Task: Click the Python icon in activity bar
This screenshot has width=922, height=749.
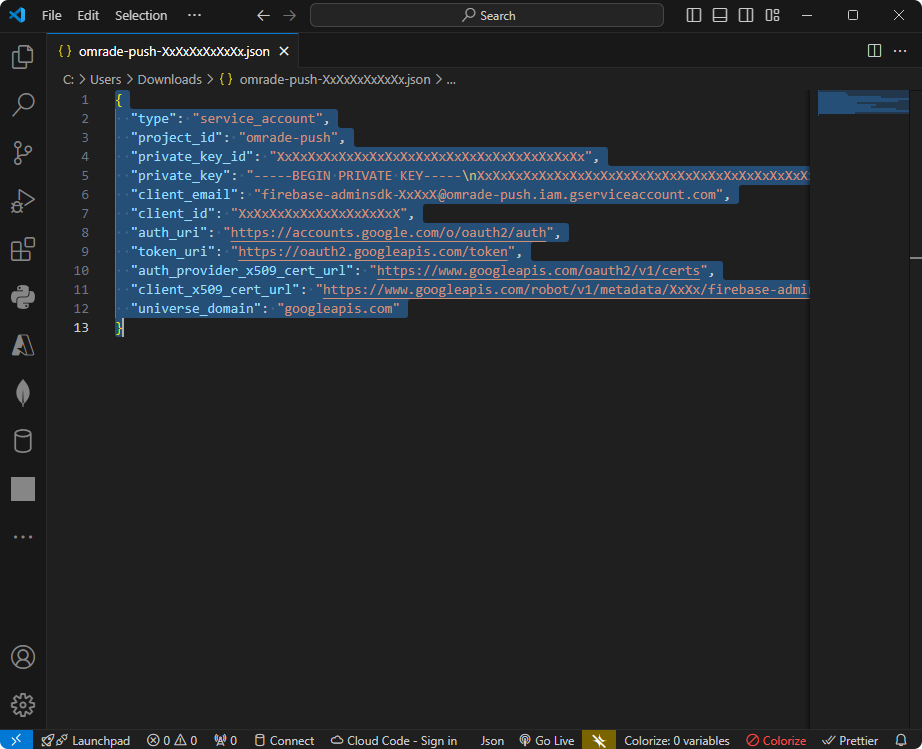Action: [22, 297]
